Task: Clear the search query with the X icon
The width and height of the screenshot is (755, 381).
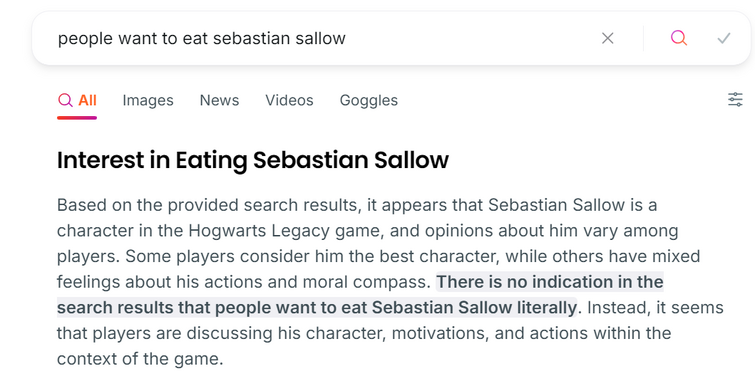Action: pos(608,38)
